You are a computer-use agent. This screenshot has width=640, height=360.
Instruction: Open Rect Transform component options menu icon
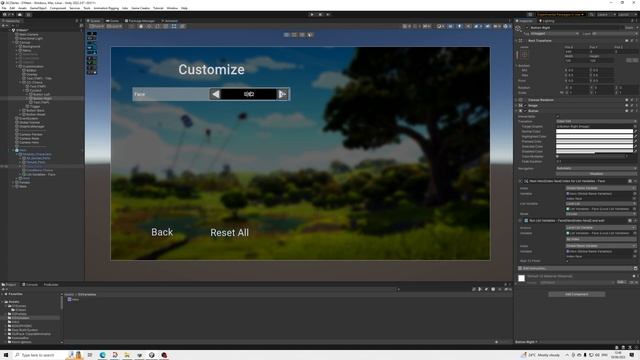(636, 40)
